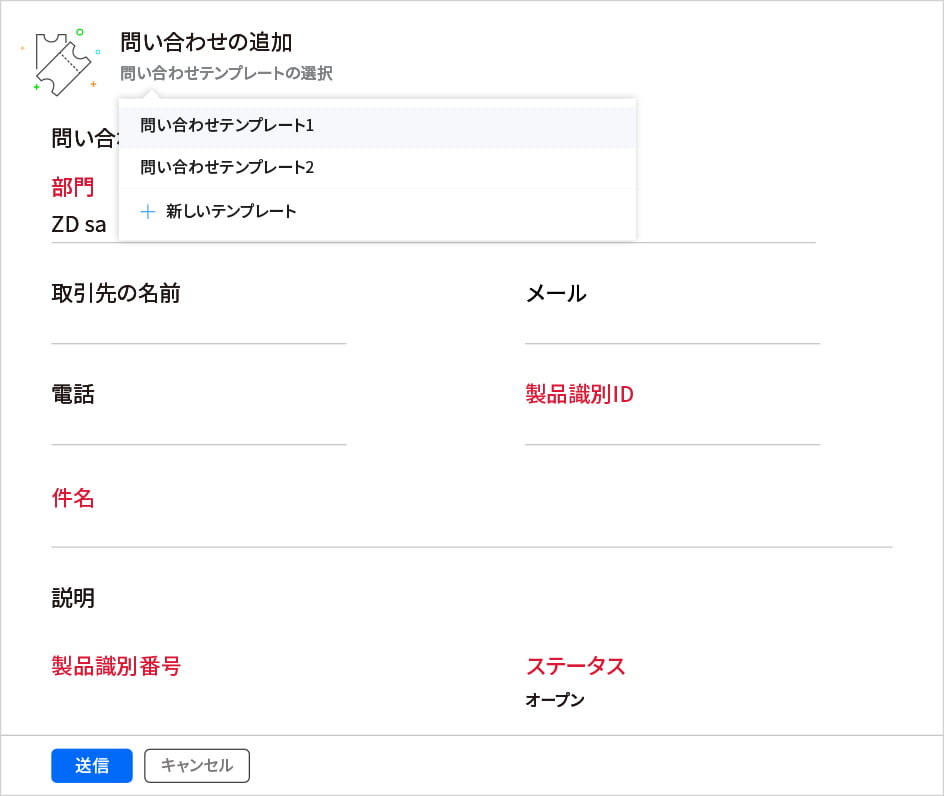Viewport: 944px width, 796px height.
Task: Click the 説明 field label
Action: [x=73, y=598]
